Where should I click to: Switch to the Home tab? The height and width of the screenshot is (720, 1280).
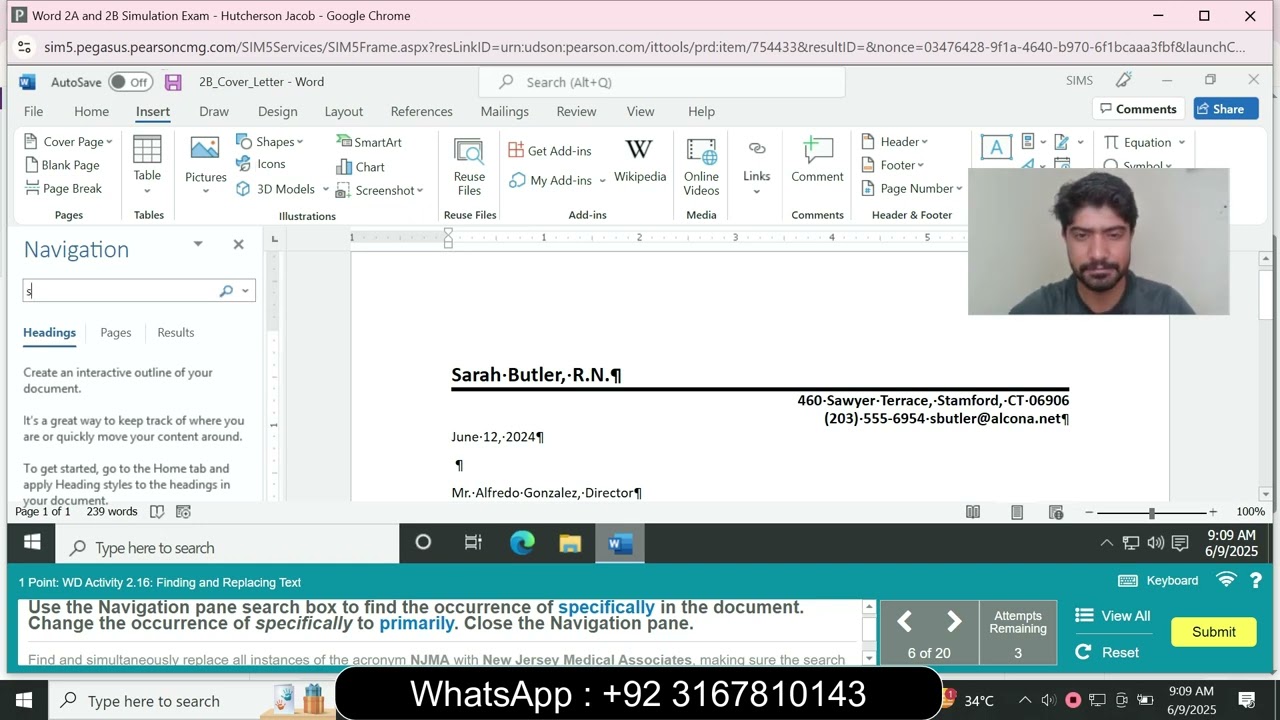click(91, 111)
